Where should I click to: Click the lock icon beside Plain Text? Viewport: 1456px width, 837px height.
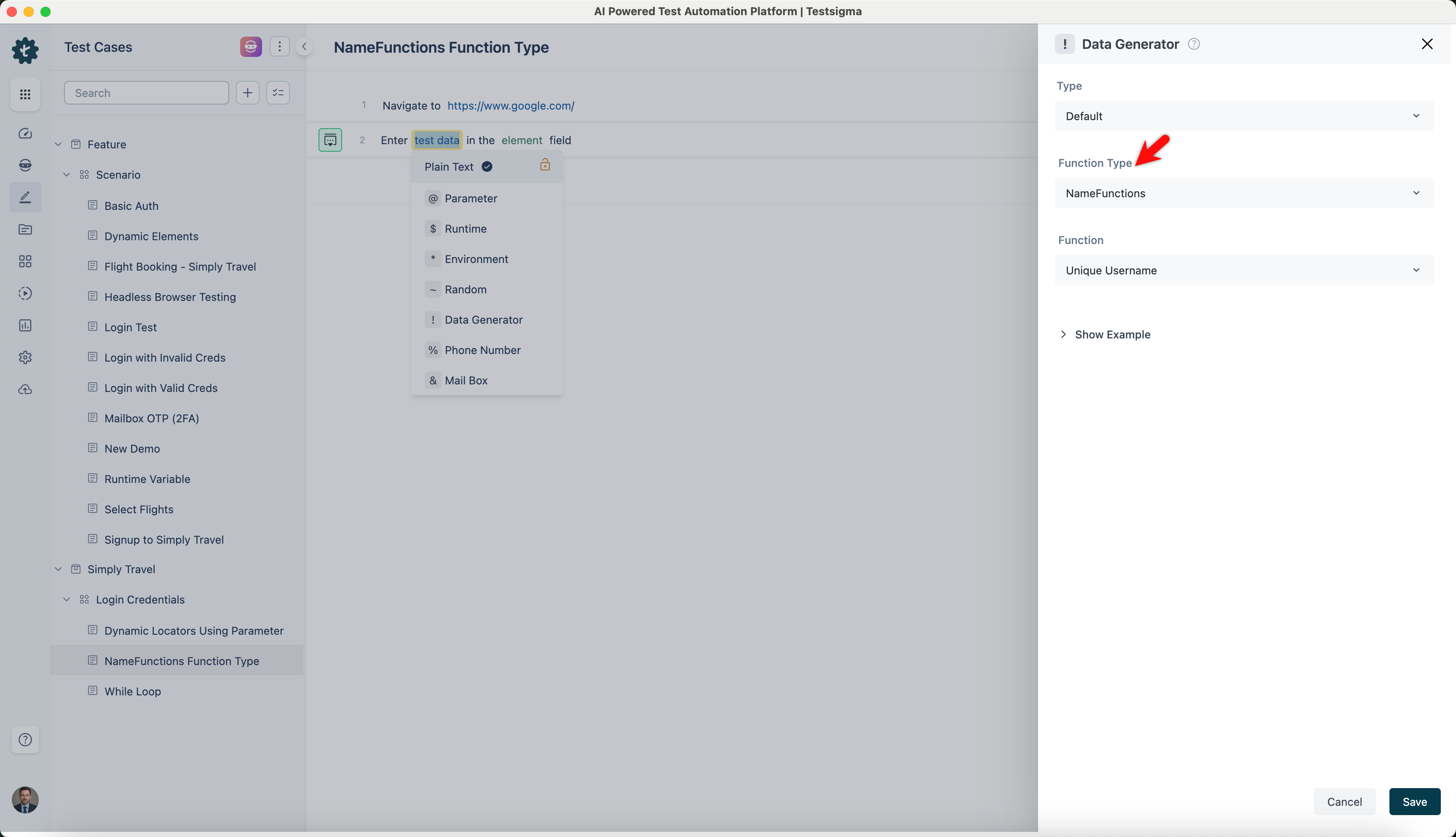point(545,166)
